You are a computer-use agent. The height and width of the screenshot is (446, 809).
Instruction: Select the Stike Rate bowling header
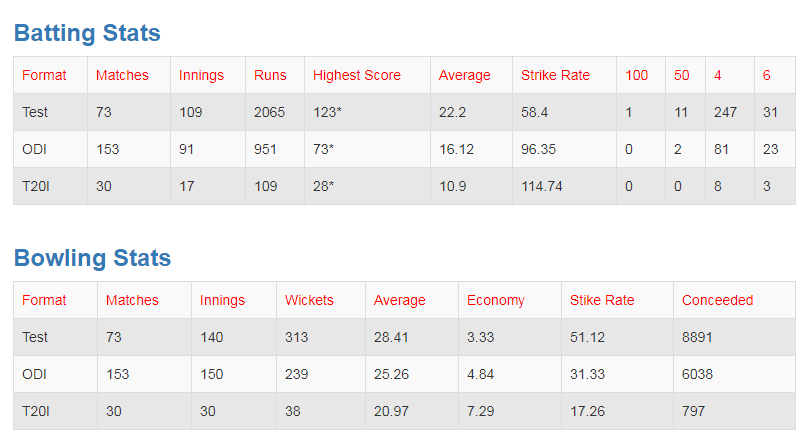coord(601,300)
